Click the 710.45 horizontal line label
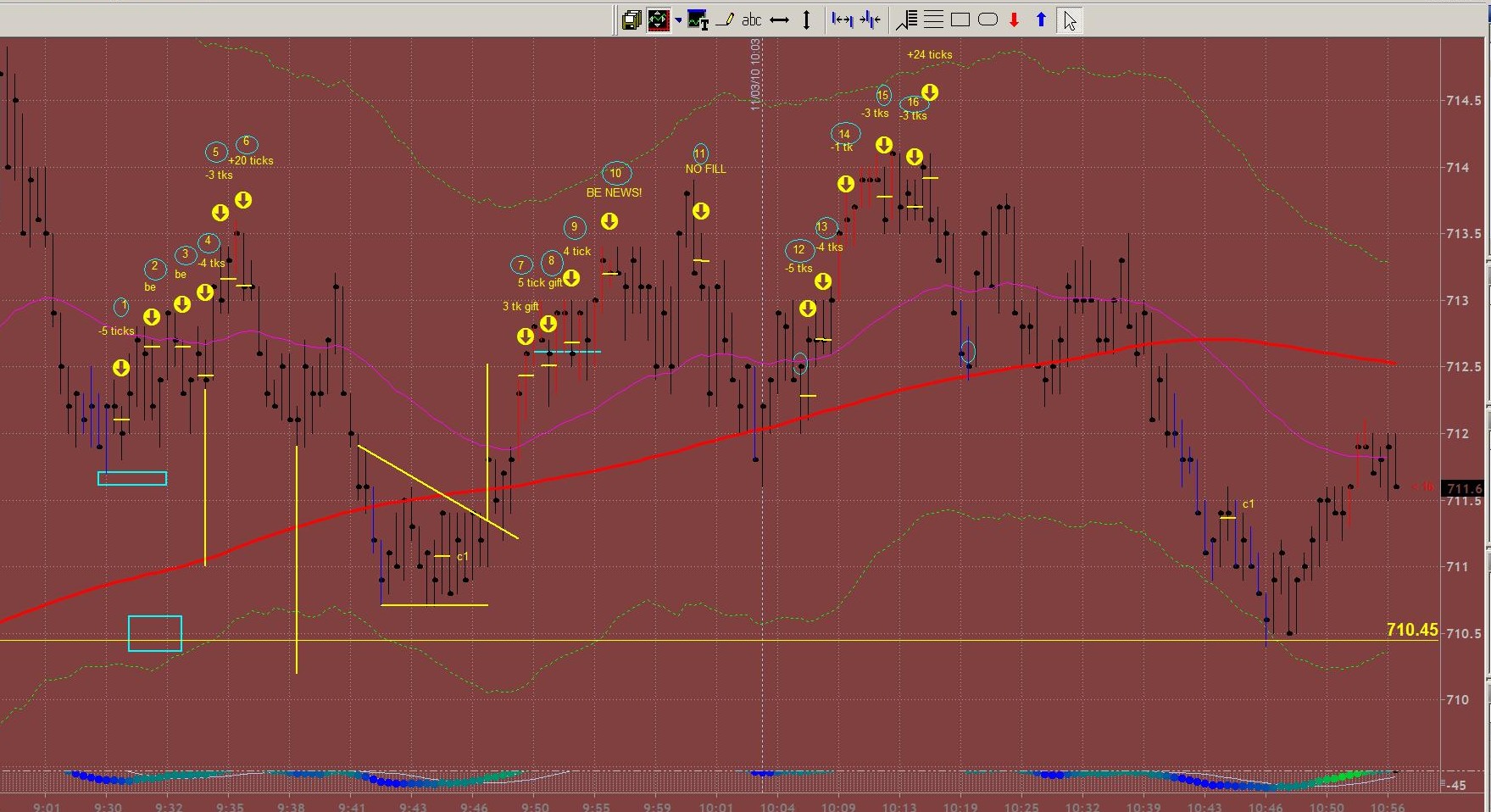The image size is (1491, 812). pyautogui.click(x=1412, y=630)
